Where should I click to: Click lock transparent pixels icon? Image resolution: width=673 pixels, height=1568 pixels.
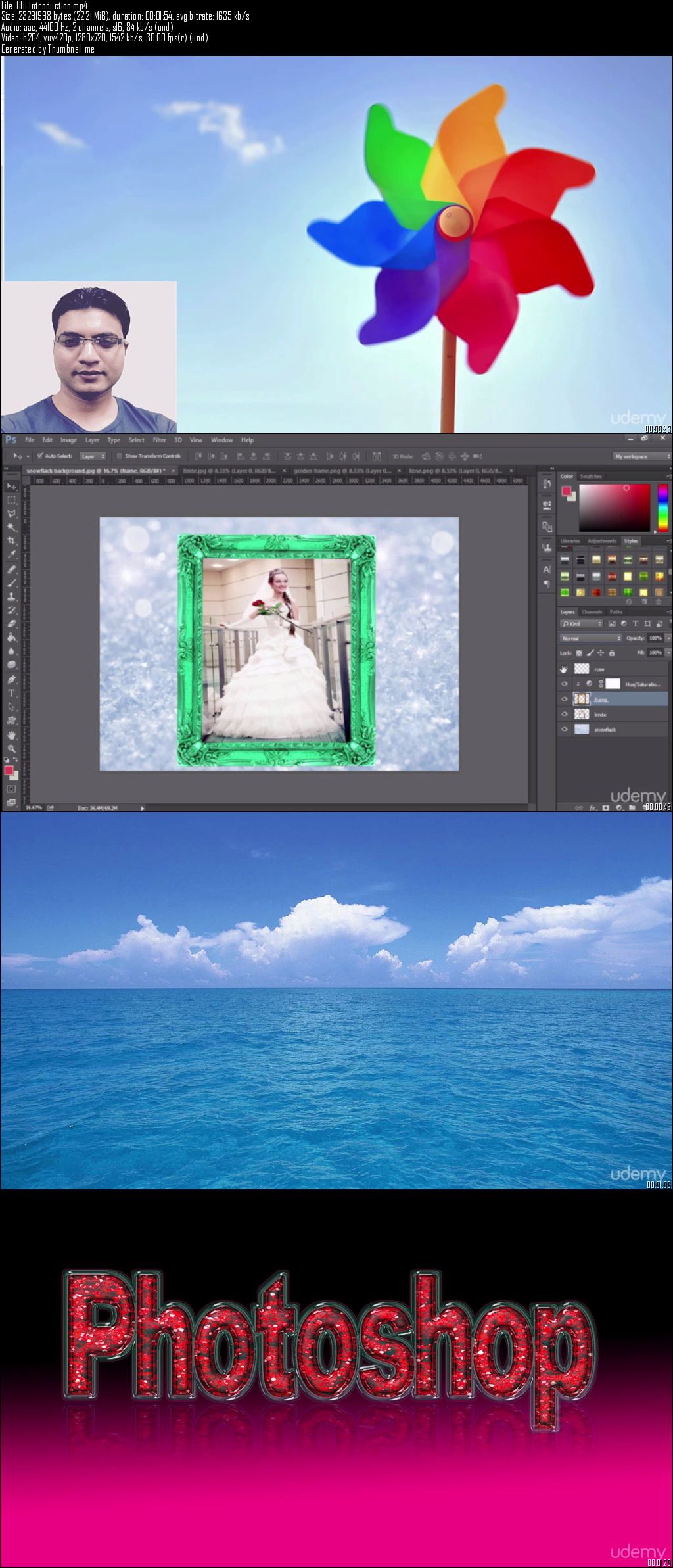tap(579, 653)
